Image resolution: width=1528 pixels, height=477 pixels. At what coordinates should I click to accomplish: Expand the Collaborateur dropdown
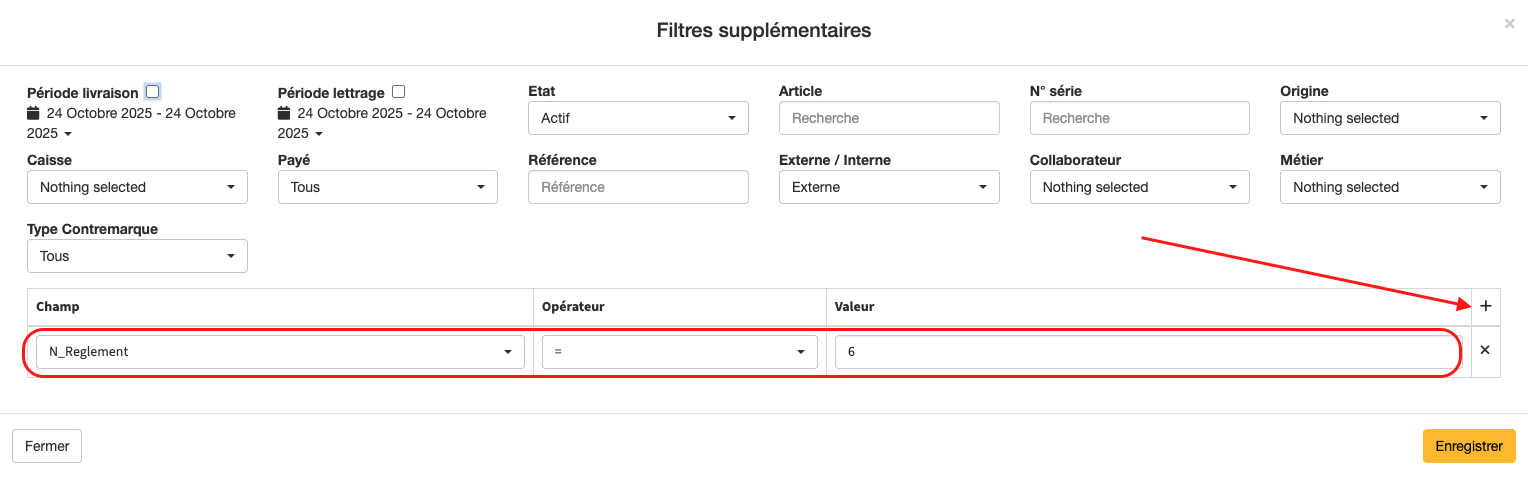click(1139, 187)
